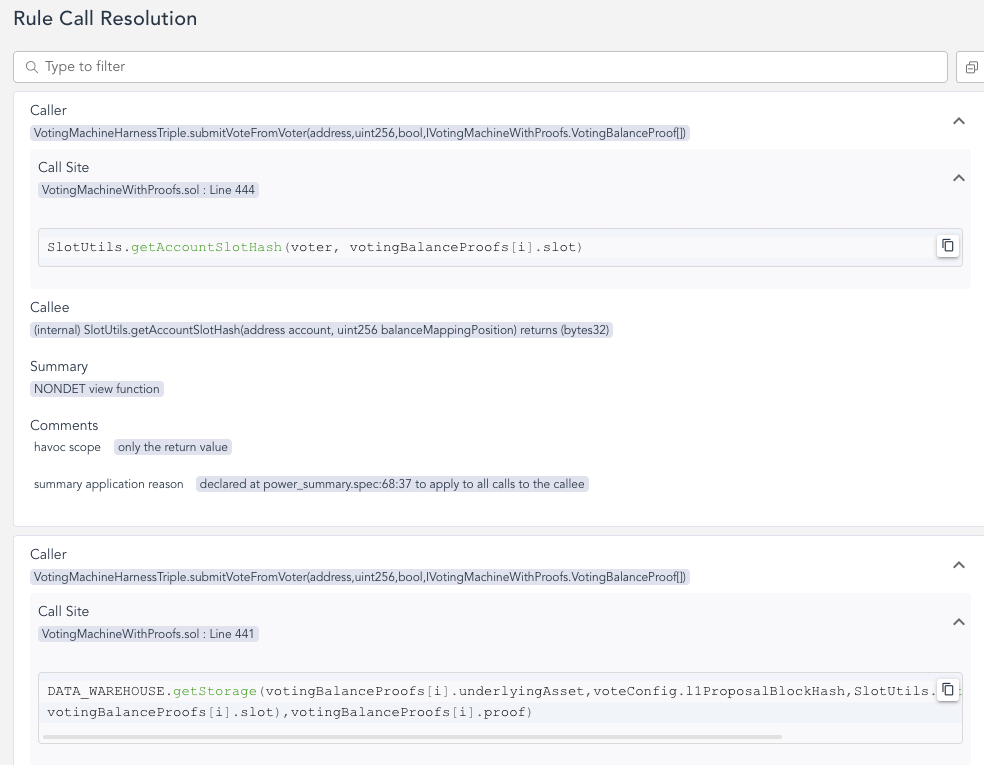Click the VotingMachineWithProofs.sol Line 444 badge

148,189
